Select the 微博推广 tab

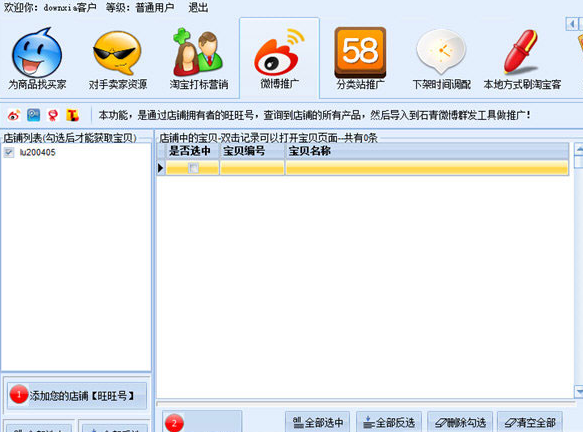click(x=279, y=59)
